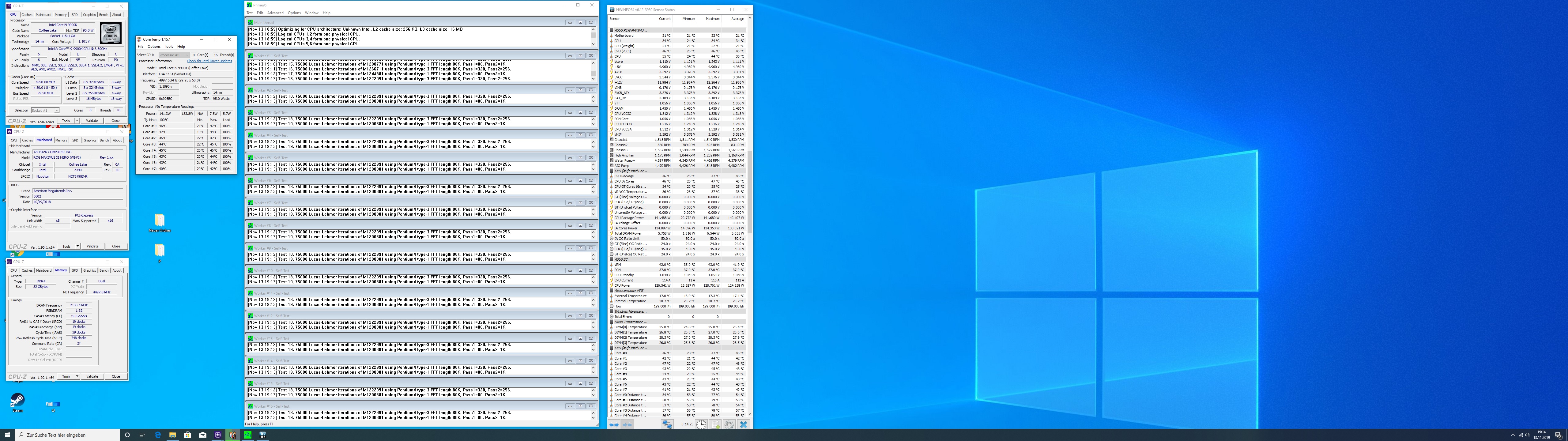Click the HWiNFO expand-columns blue arrows icon
The width and height of the screenshot is (1568, 441).
coord(613,424)
